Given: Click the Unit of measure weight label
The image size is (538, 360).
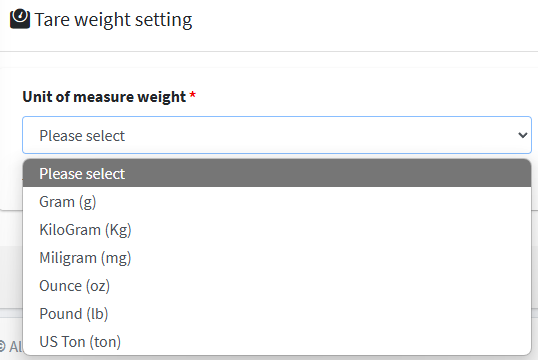Looking at the screenshot, I should tap(104, 97).
